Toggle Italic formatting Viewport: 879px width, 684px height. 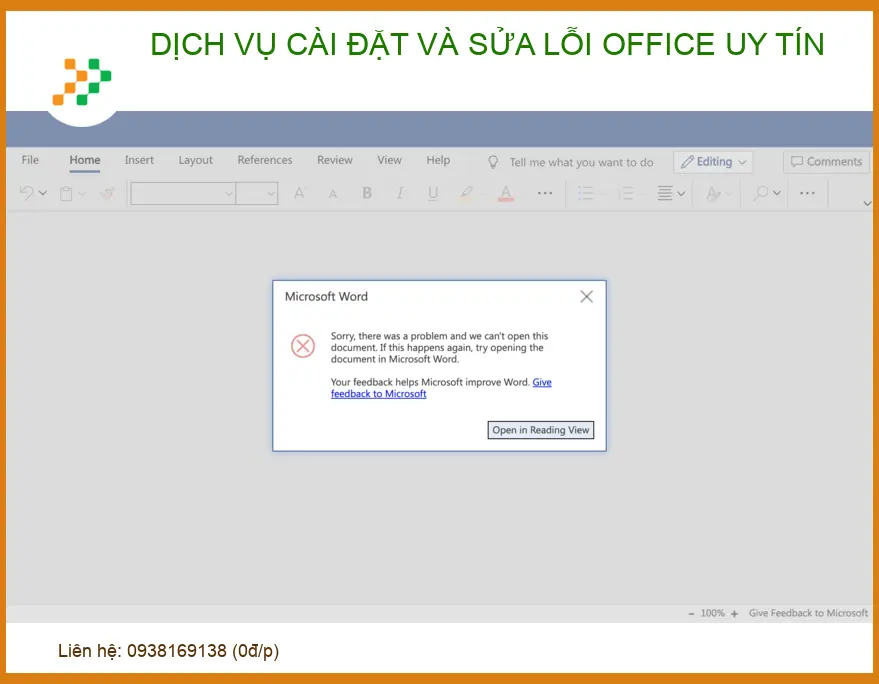400,193
